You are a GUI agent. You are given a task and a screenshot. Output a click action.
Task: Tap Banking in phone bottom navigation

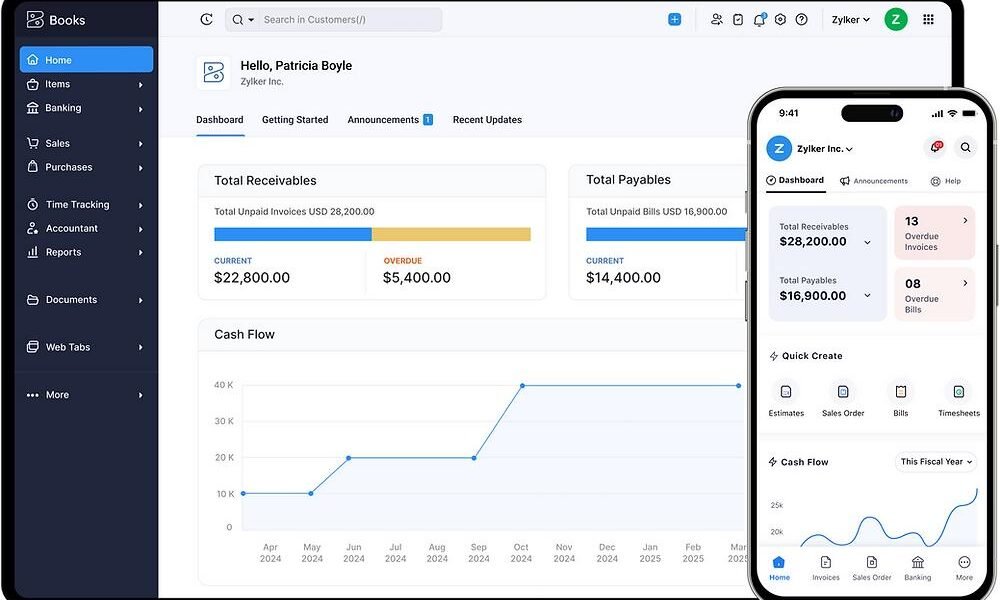click(x=918, y=568)
